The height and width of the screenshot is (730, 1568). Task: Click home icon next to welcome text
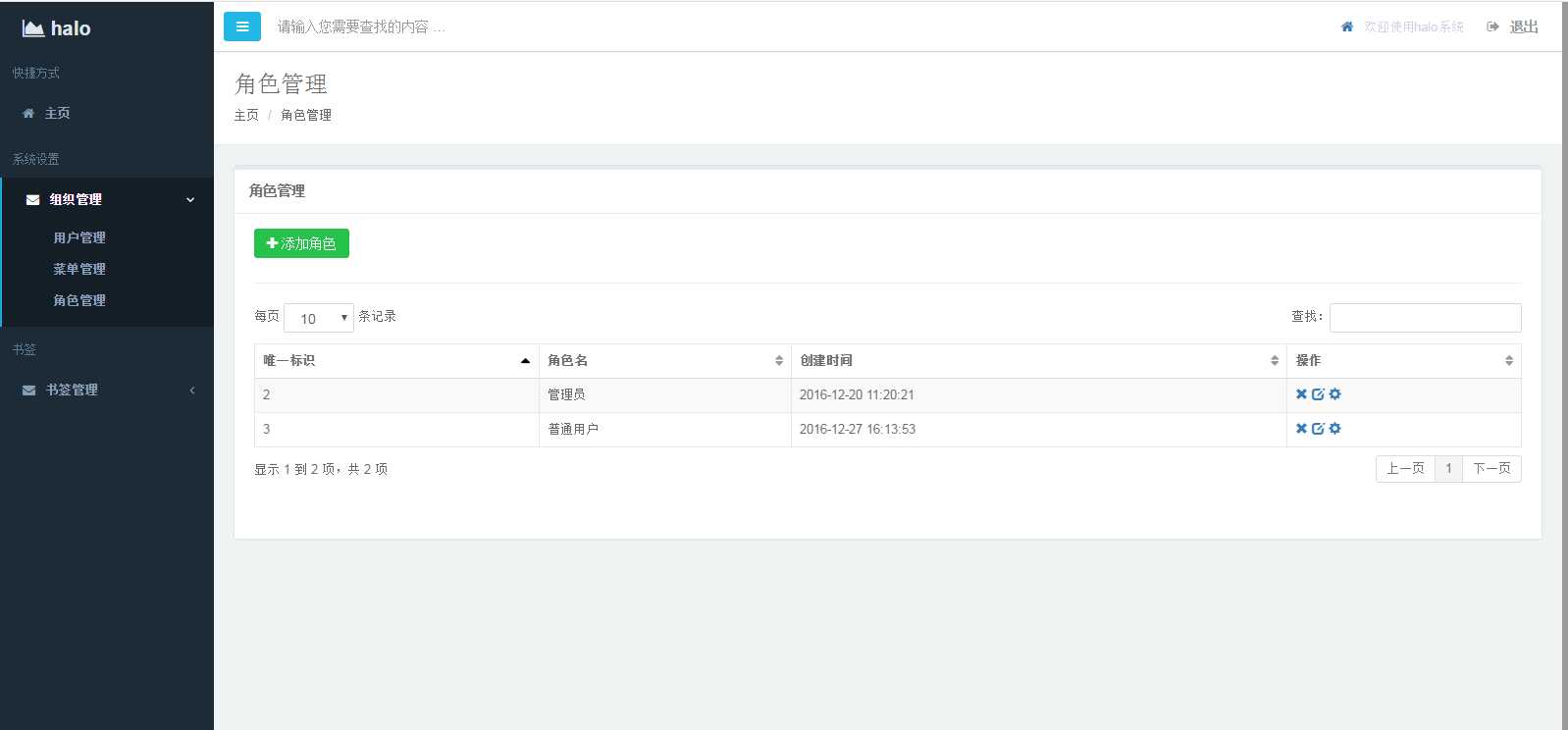[1347, 26]
